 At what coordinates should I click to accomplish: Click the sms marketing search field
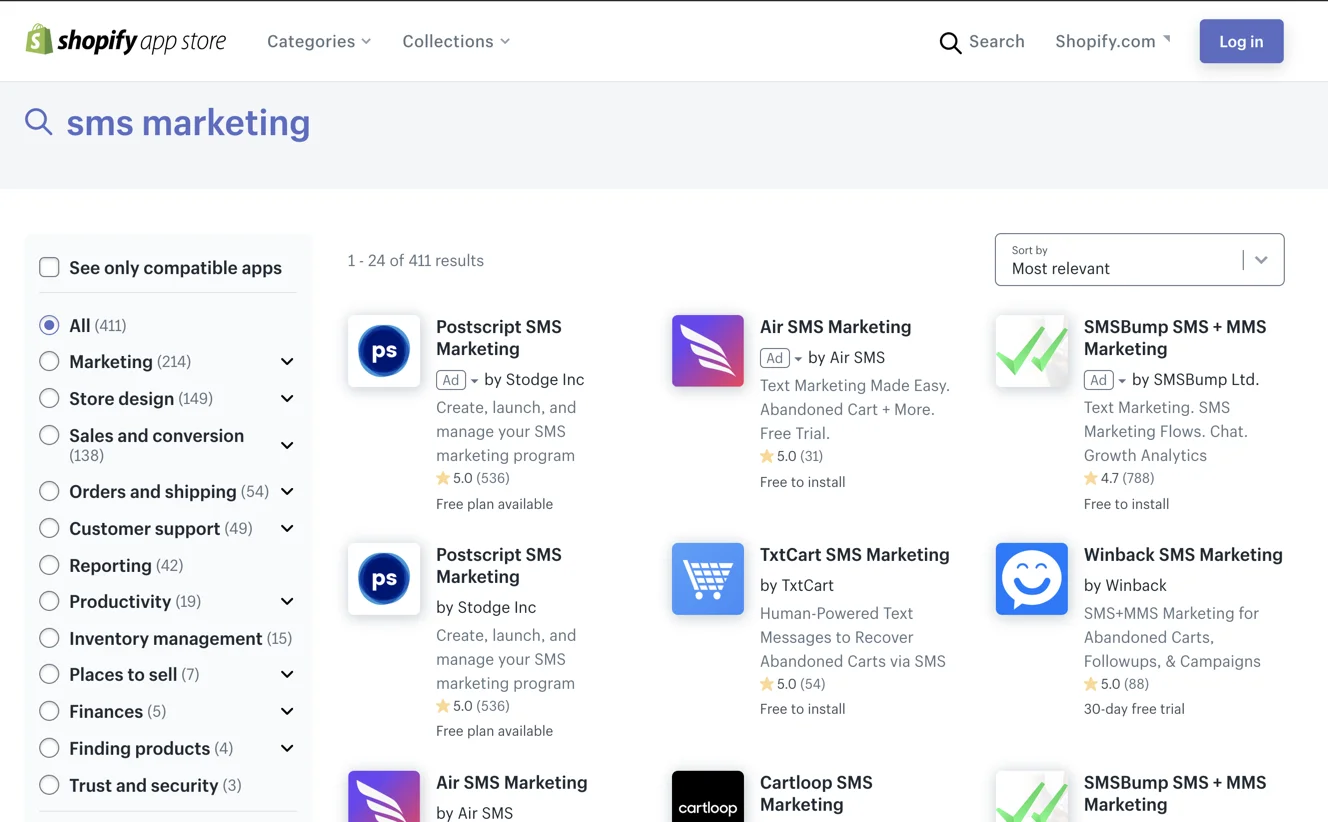click(x=188, y=123)
